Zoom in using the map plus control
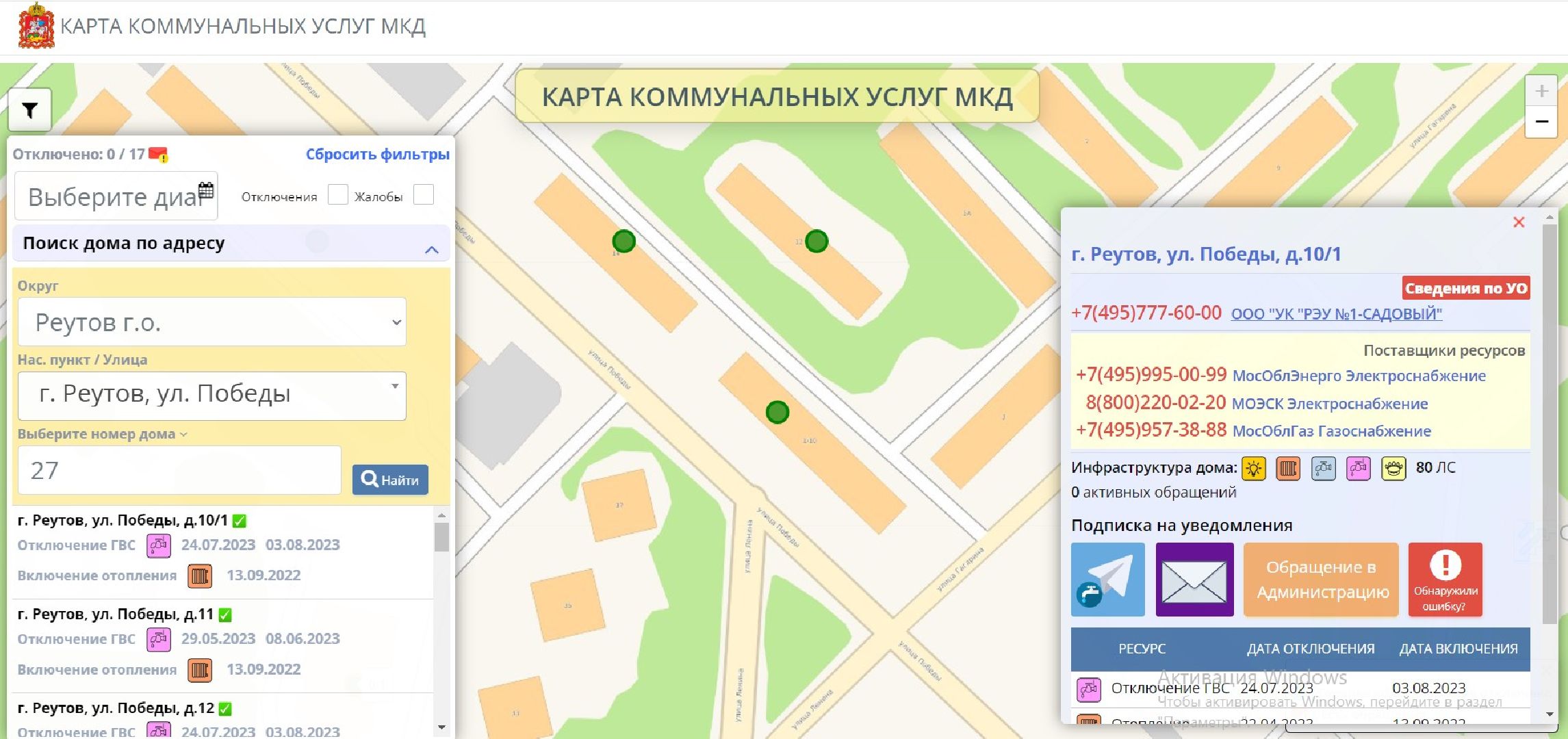The image size is (1568, 739). tap(1542, 90)
